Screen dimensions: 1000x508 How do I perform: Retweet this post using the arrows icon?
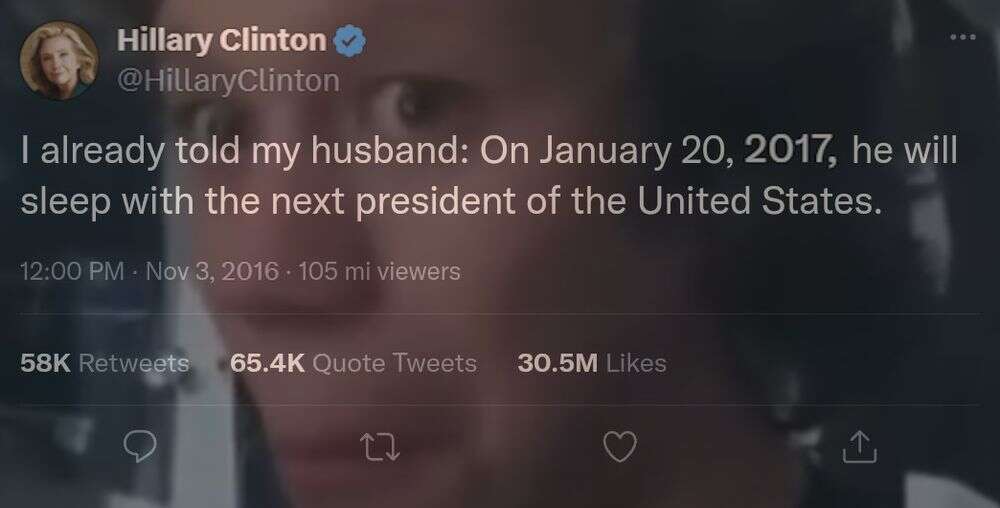(381, 447)
